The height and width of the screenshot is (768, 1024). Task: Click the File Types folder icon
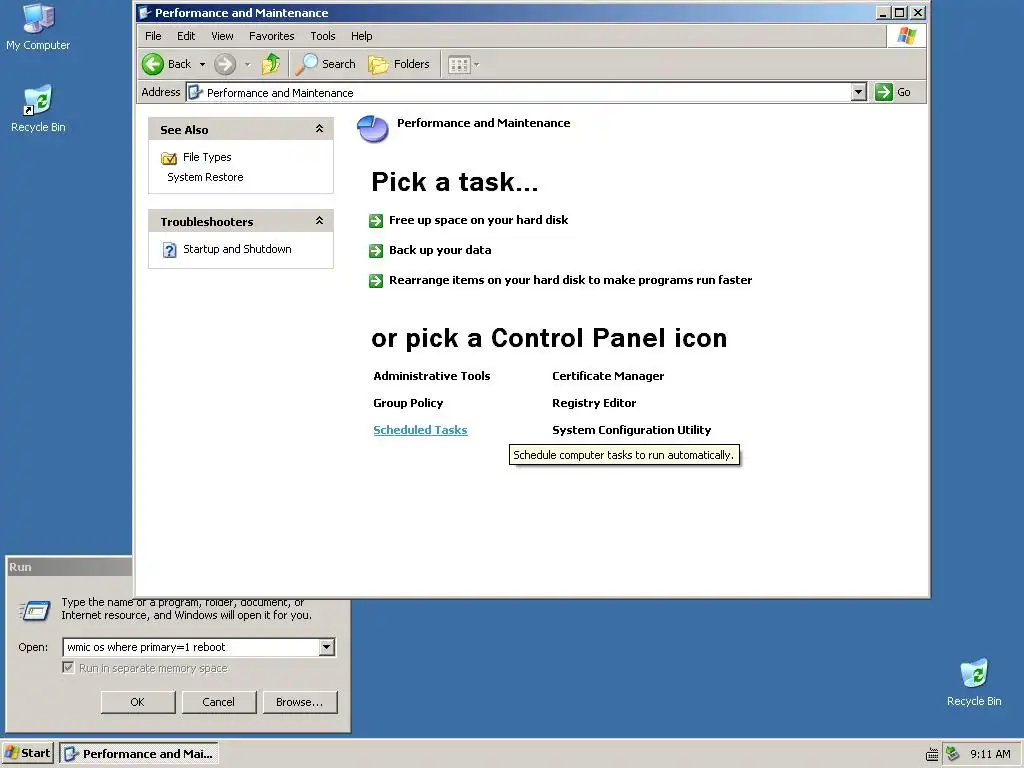point(169,157)
